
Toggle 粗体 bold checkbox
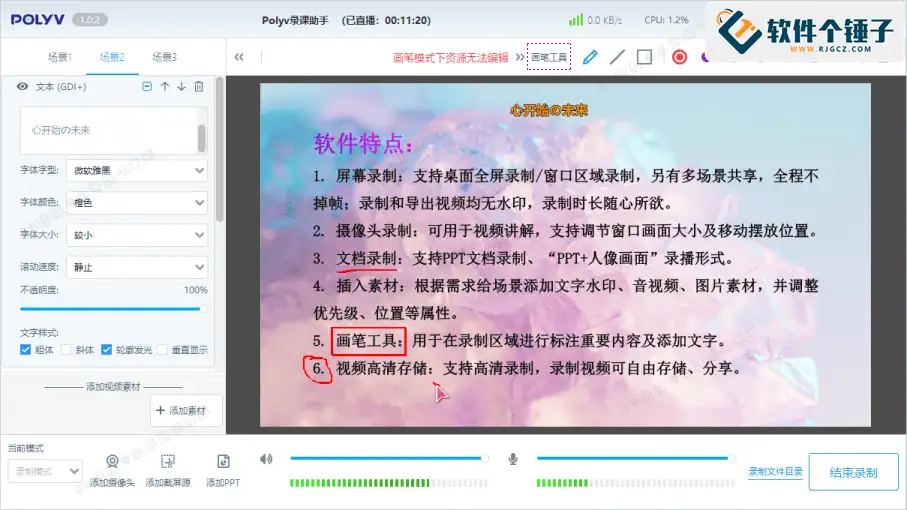[25, 349]
